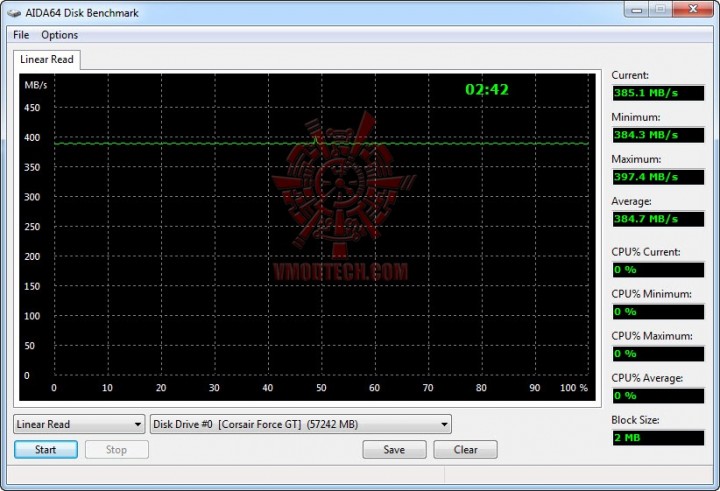The width and height of the screenshot is (720, 491).
Task: Start the disk benchmark
Action: 45,450
